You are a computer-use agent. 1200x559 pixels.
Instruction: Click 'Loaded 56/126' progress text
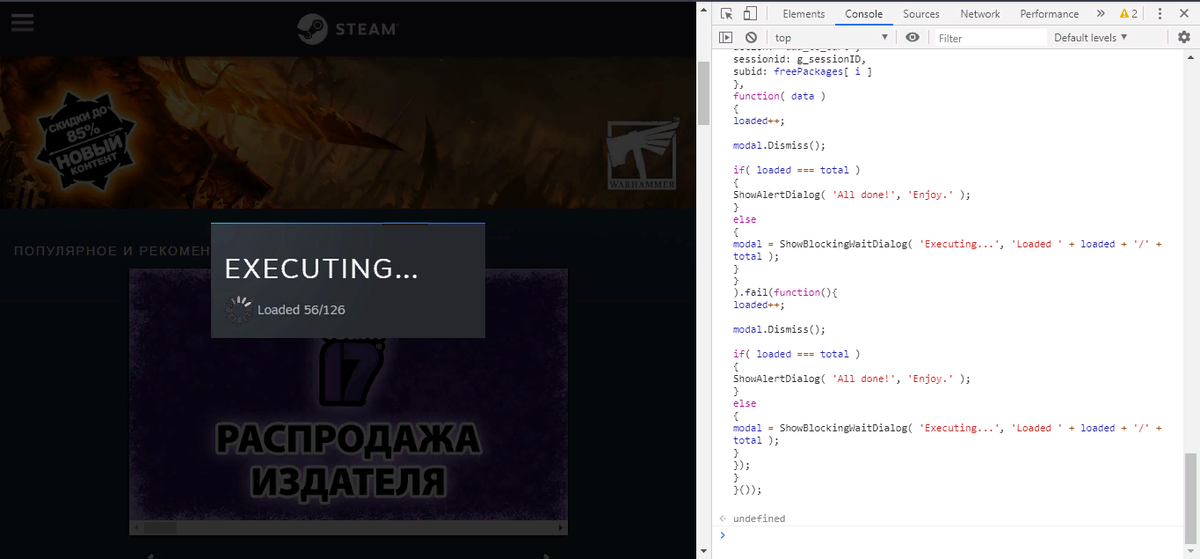pyautogui.click(x=301, y=310)
